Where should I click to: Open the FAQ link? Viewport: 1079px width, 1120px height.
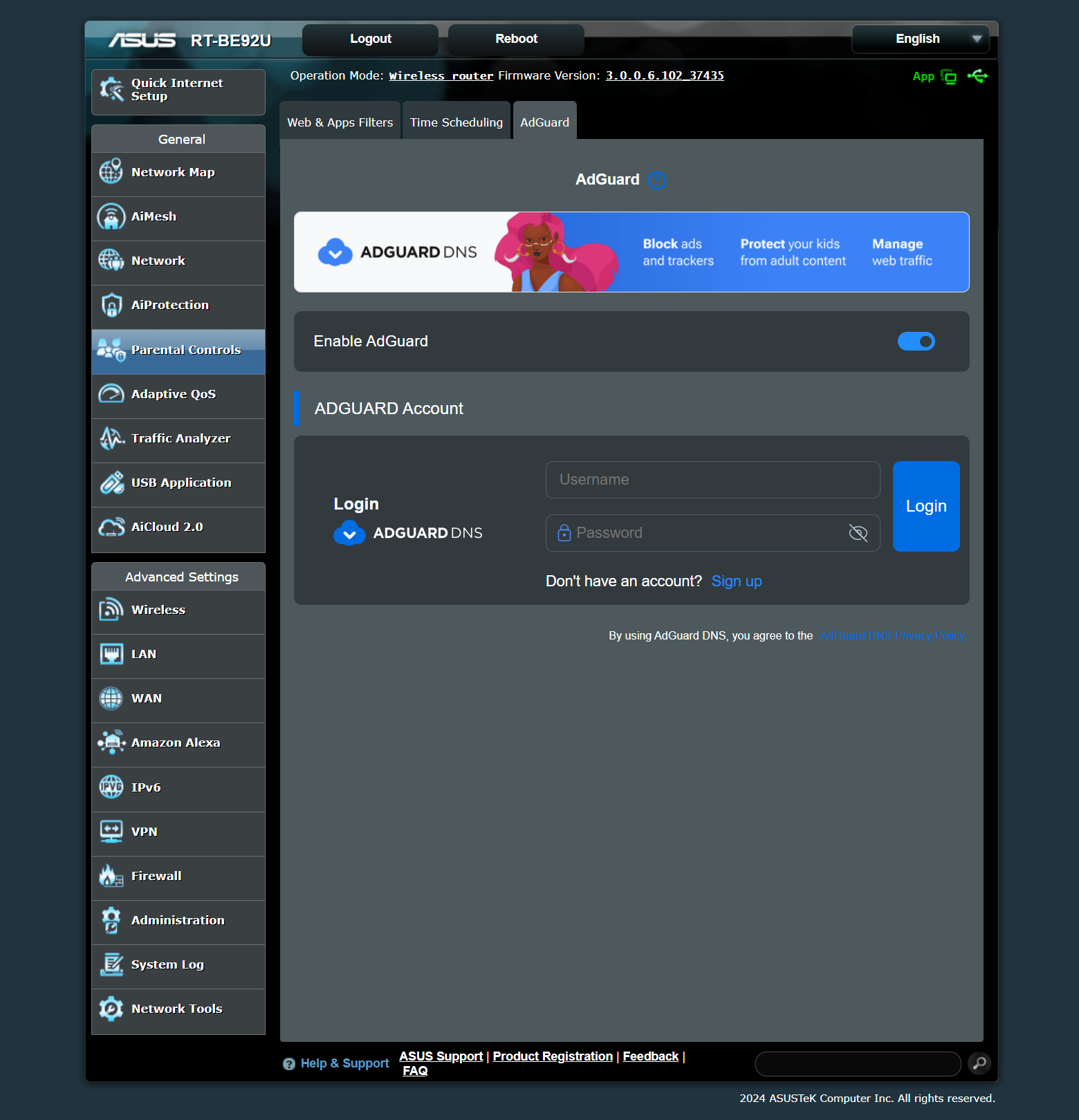click(415, 1071)
